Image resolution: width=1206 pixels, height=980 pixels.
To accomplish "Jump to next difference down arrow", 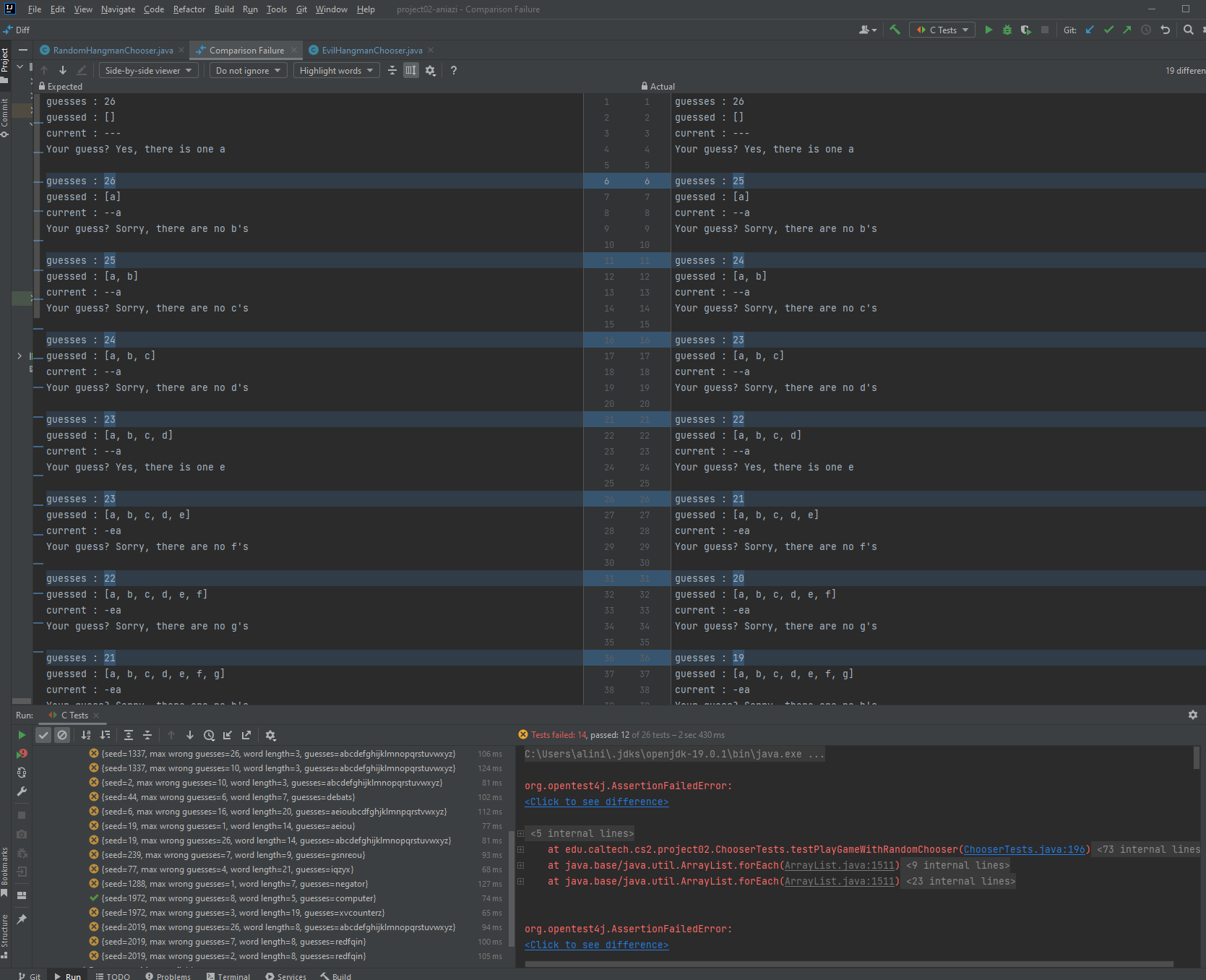I will coord(63,70).
